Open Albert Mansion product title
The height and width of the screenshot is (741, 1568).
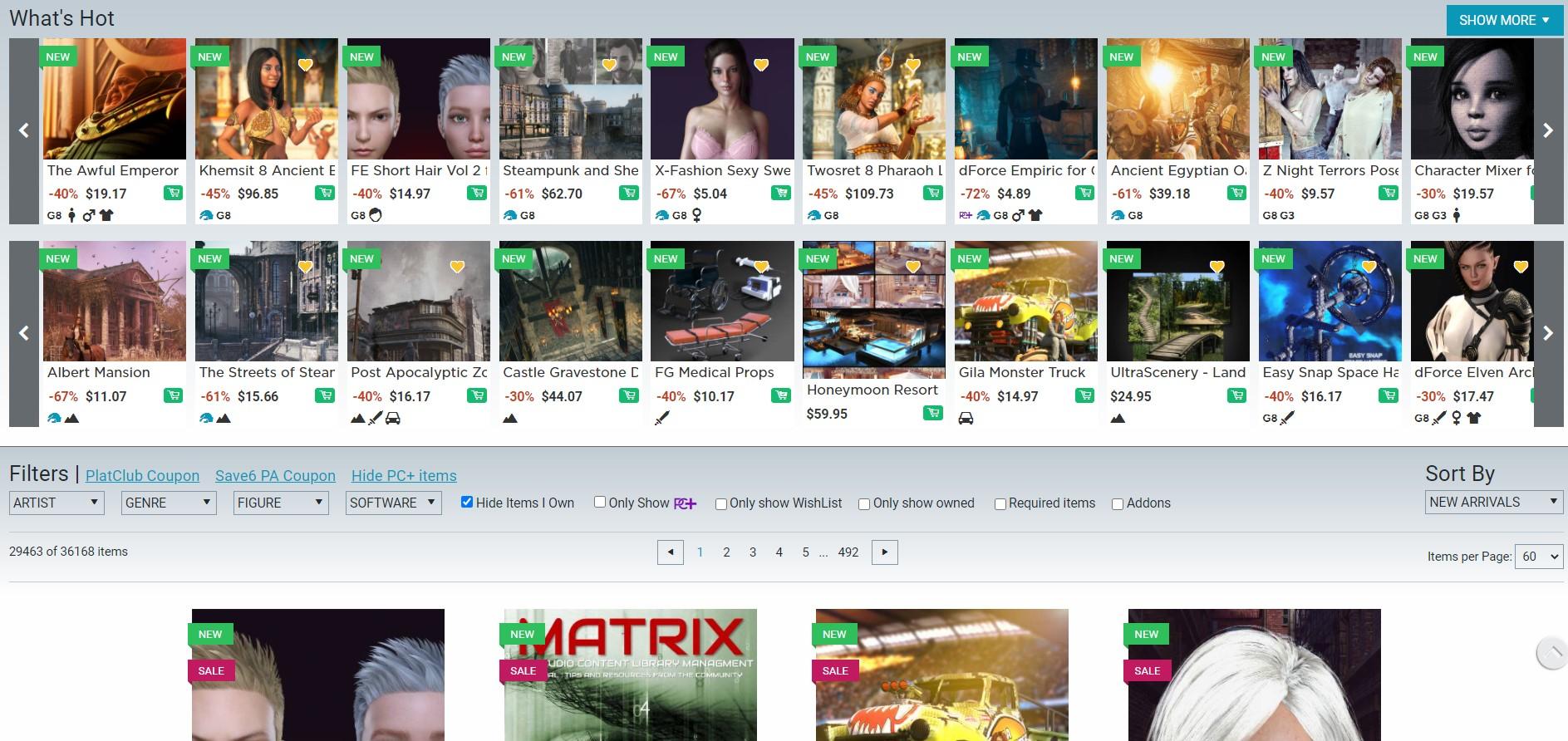(99, 372)
